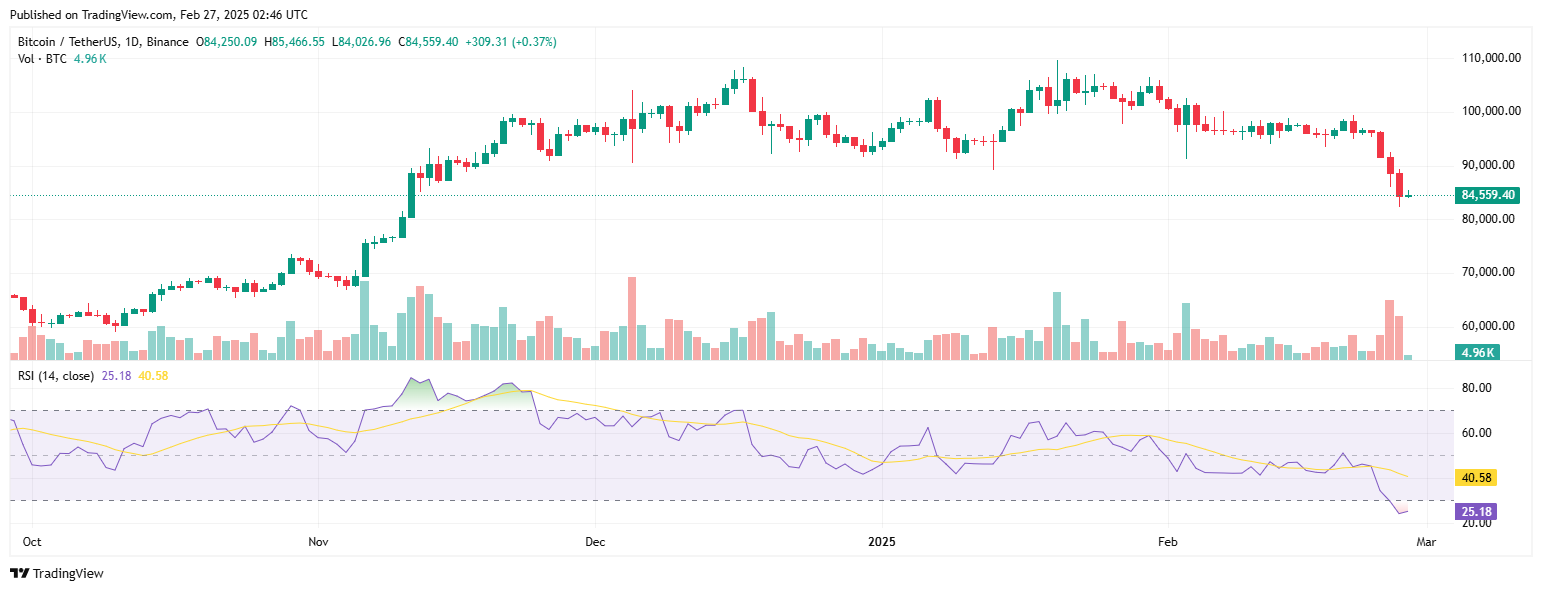
Task: Click the 110,000.00 price axis label
Action: (1490, 58)
